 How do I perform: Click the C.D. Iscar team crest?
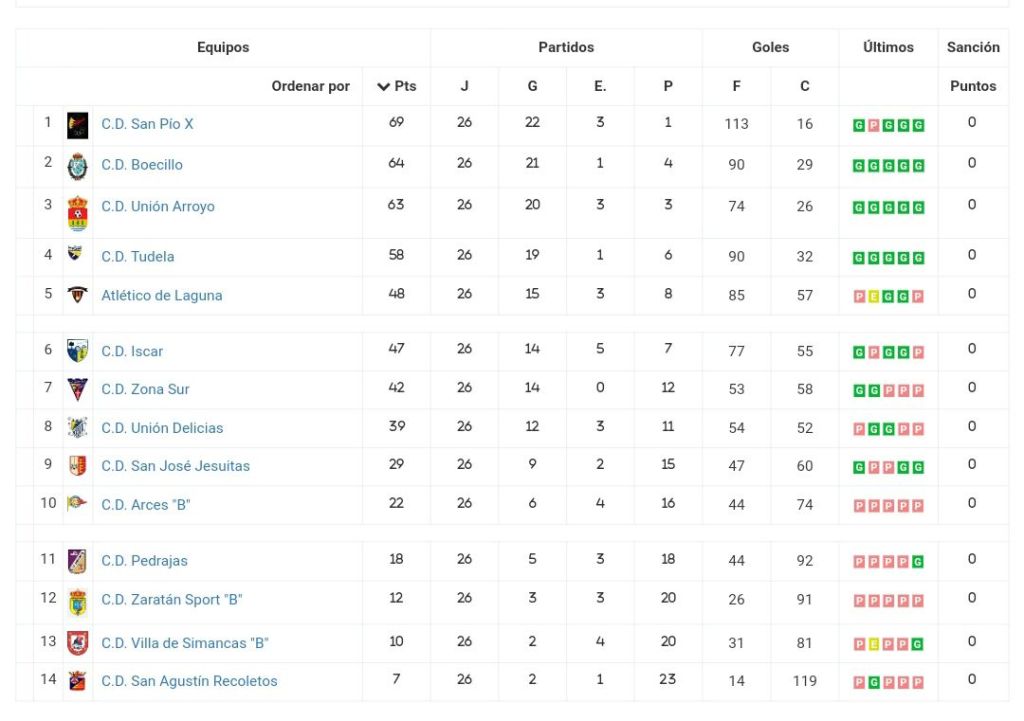tap(77, 351)
